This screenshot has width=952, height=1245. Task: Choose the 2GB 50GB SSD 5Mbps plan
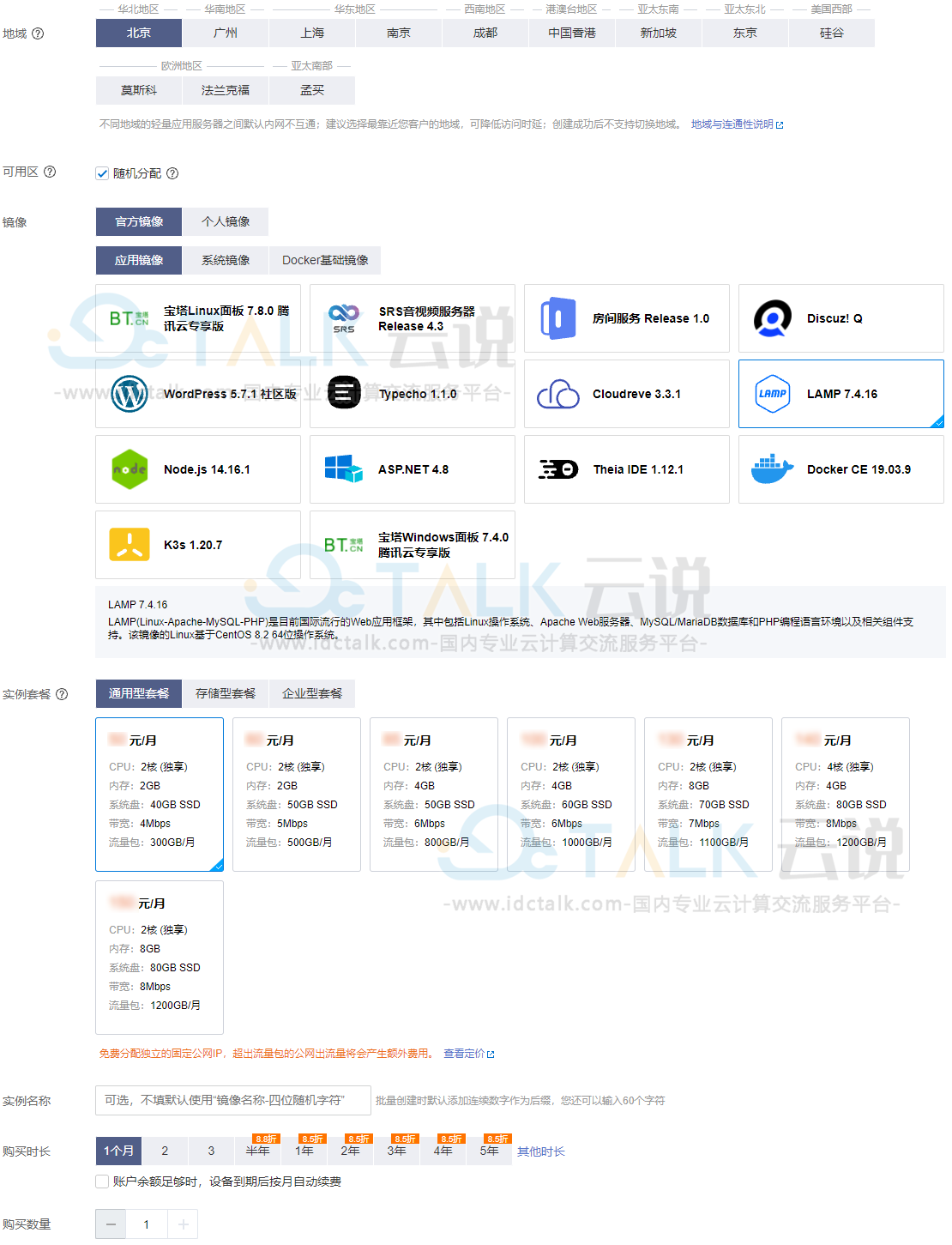(297, 795)
